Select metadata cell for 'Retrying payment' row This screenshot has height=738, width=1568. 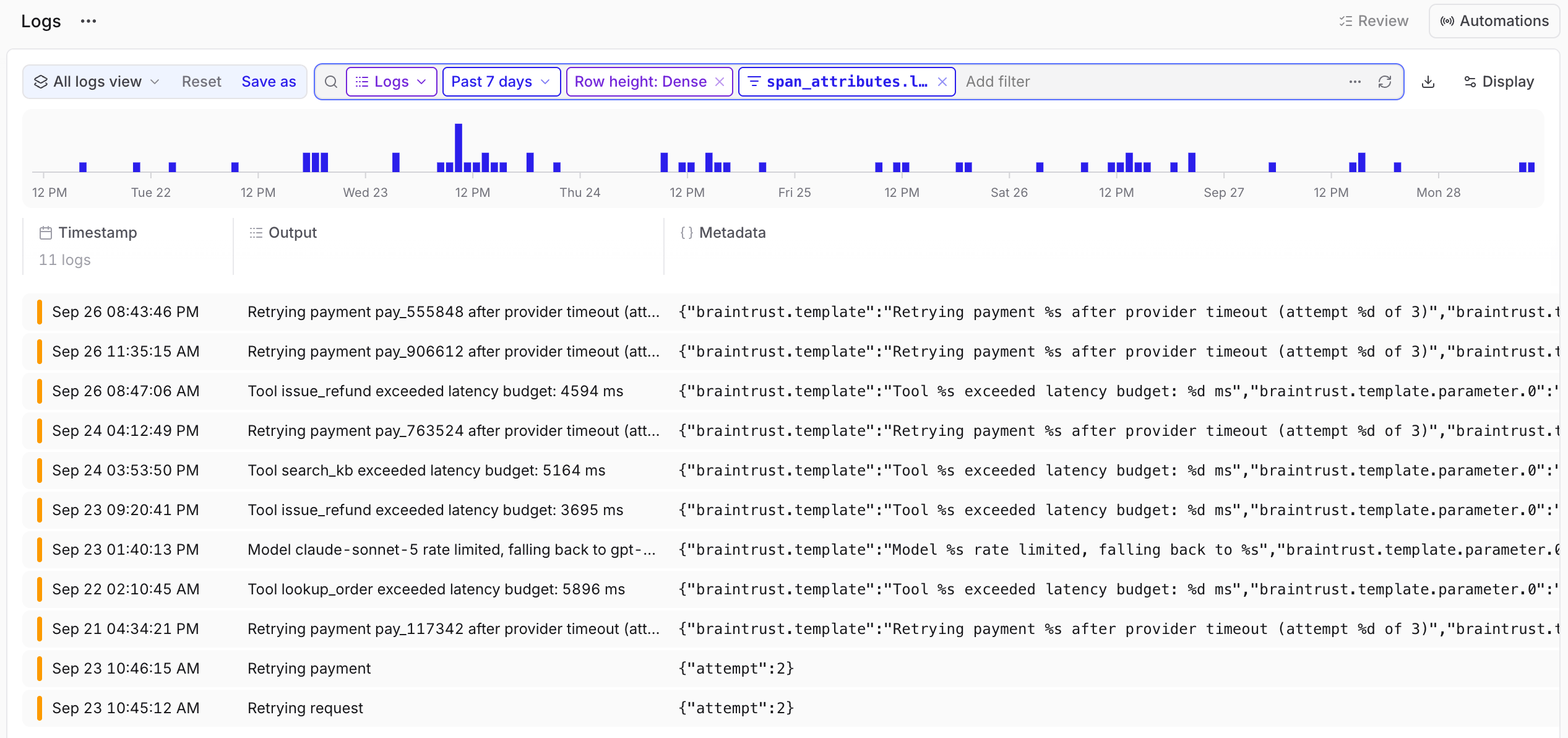click(736, 669)
